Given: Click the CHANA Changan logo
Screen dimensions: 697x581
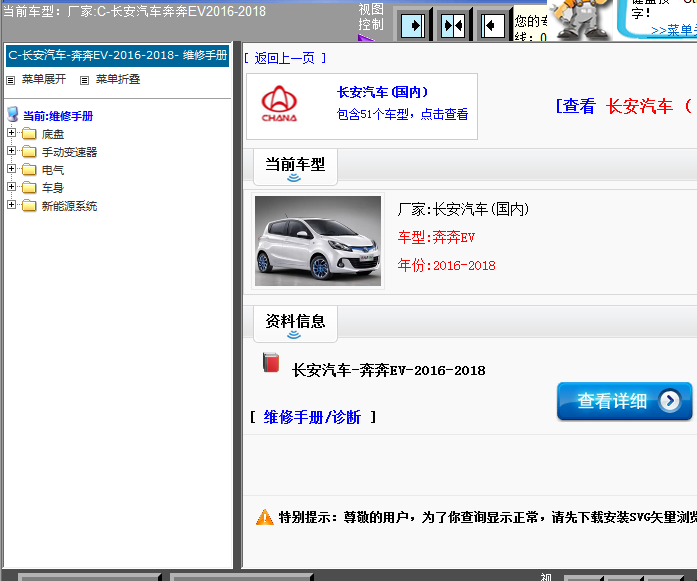Looking at the screenshot, I should (279, 104).
